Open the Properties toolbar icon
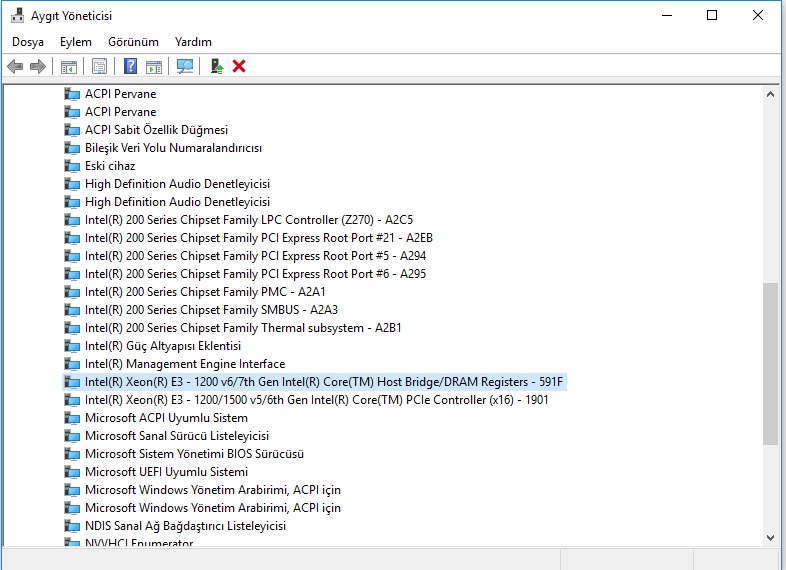 tap(99, 66)
